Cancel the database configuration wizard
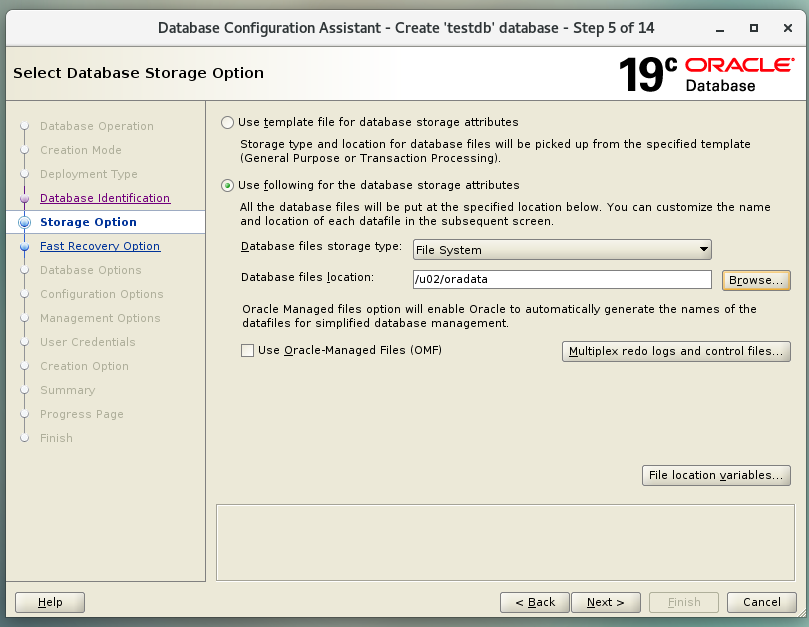 coord(761,602)
